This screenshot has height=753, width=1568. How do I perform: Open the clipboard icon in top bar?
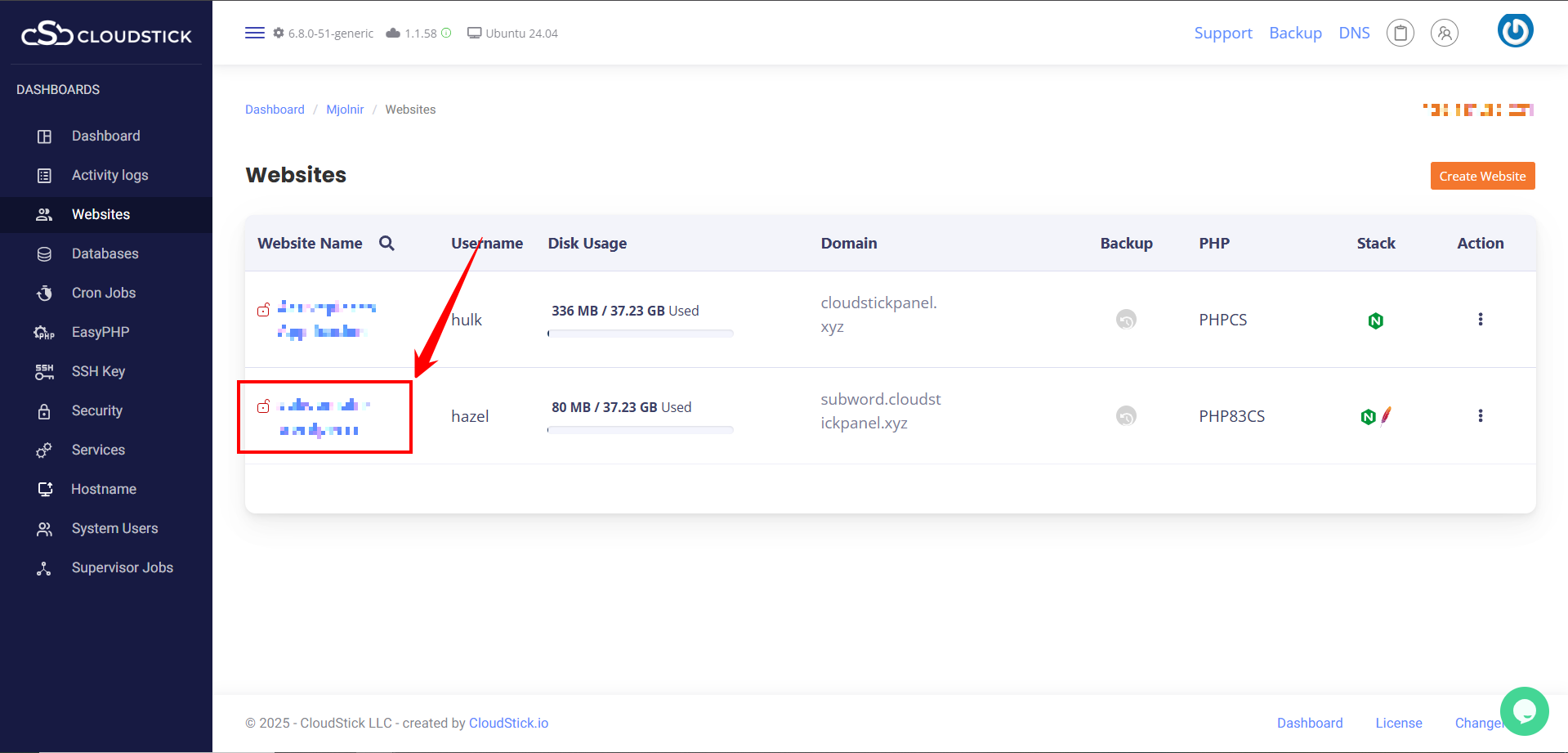1400,33
